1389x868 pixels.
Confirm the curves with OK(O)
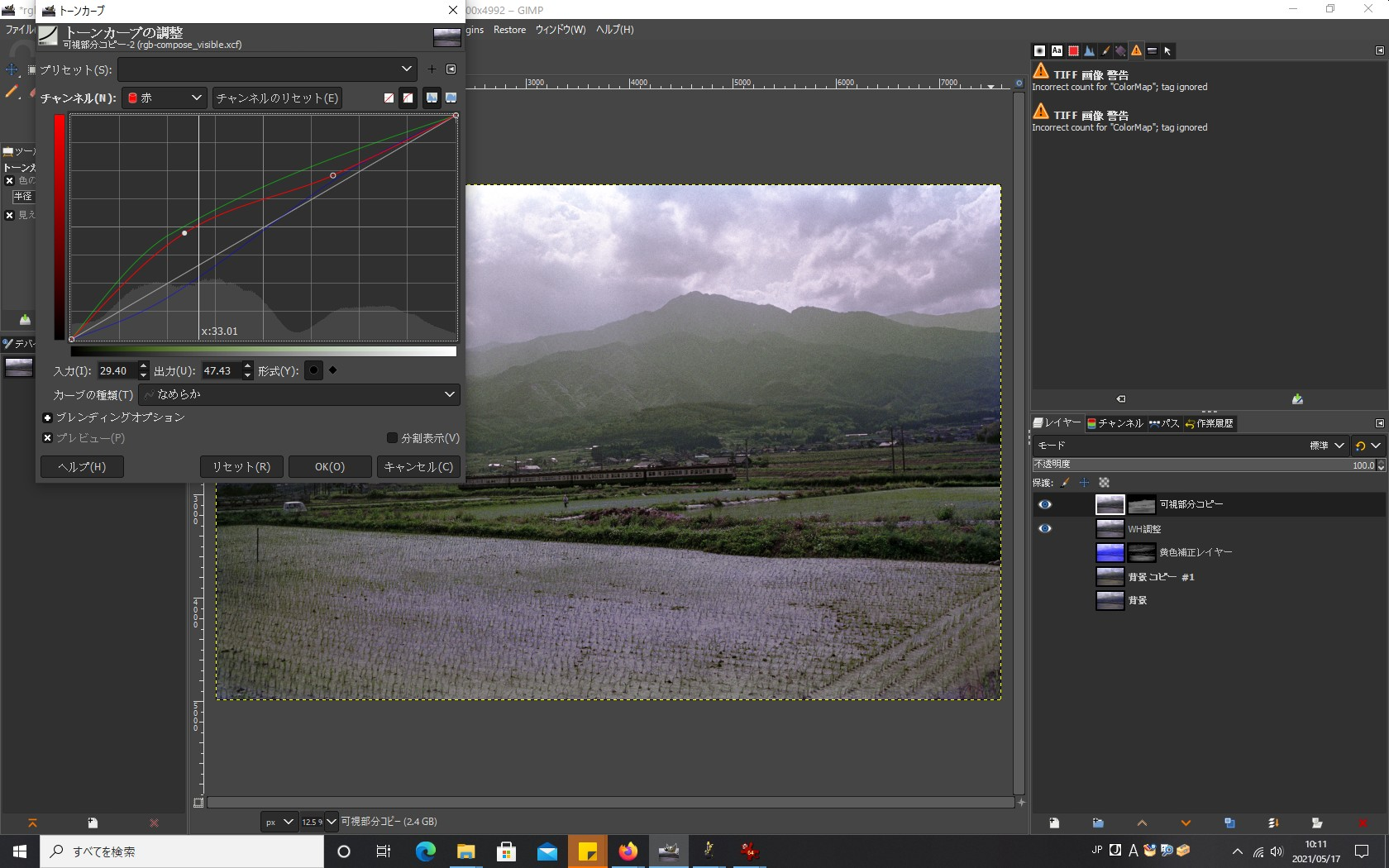point(330,467)
